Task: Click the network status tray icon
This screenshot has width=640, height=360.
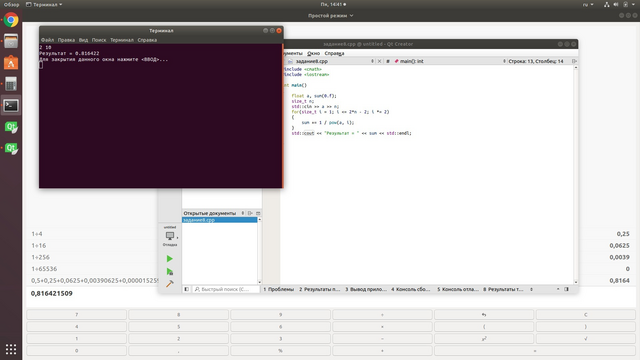Action: coord(607,4)
